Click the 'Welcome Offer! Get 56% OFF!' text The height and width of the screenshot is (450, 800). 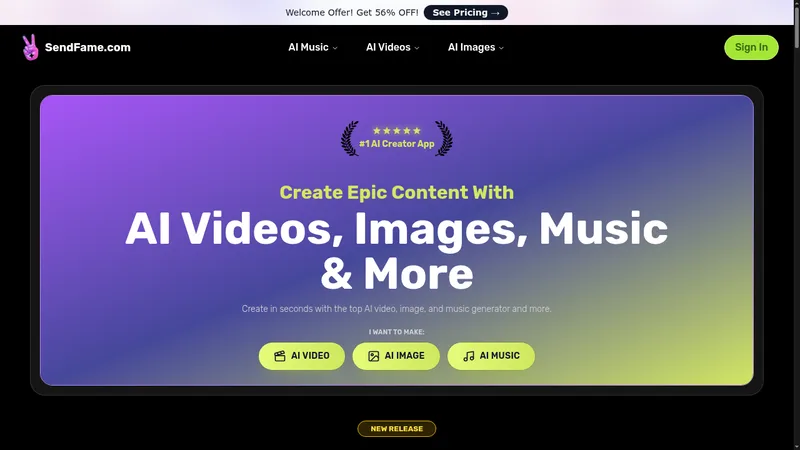coord(352,13)
